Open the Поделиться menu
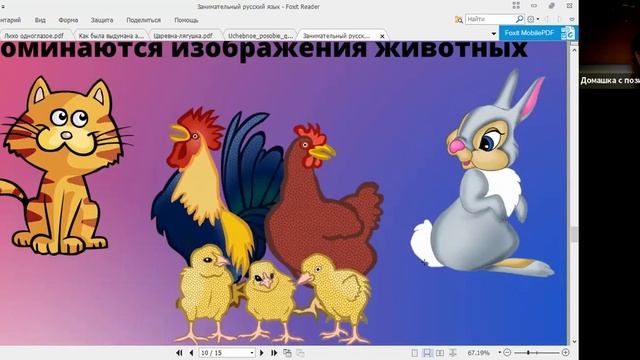This screenshot has width=640, height=360. click(x=143, y=20)
